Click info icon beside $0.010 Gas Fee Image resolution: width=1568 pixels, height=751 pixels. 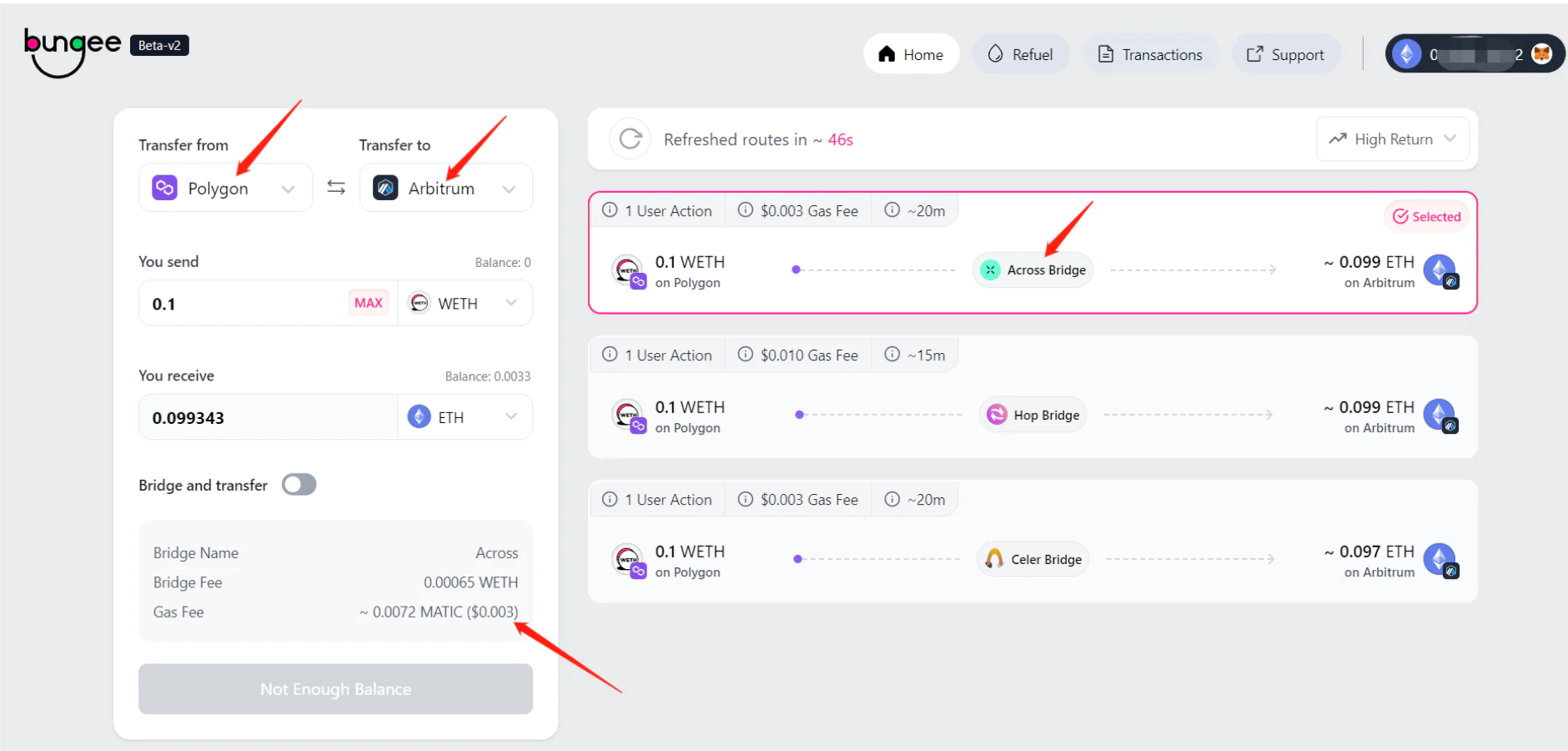coord(746,355)
